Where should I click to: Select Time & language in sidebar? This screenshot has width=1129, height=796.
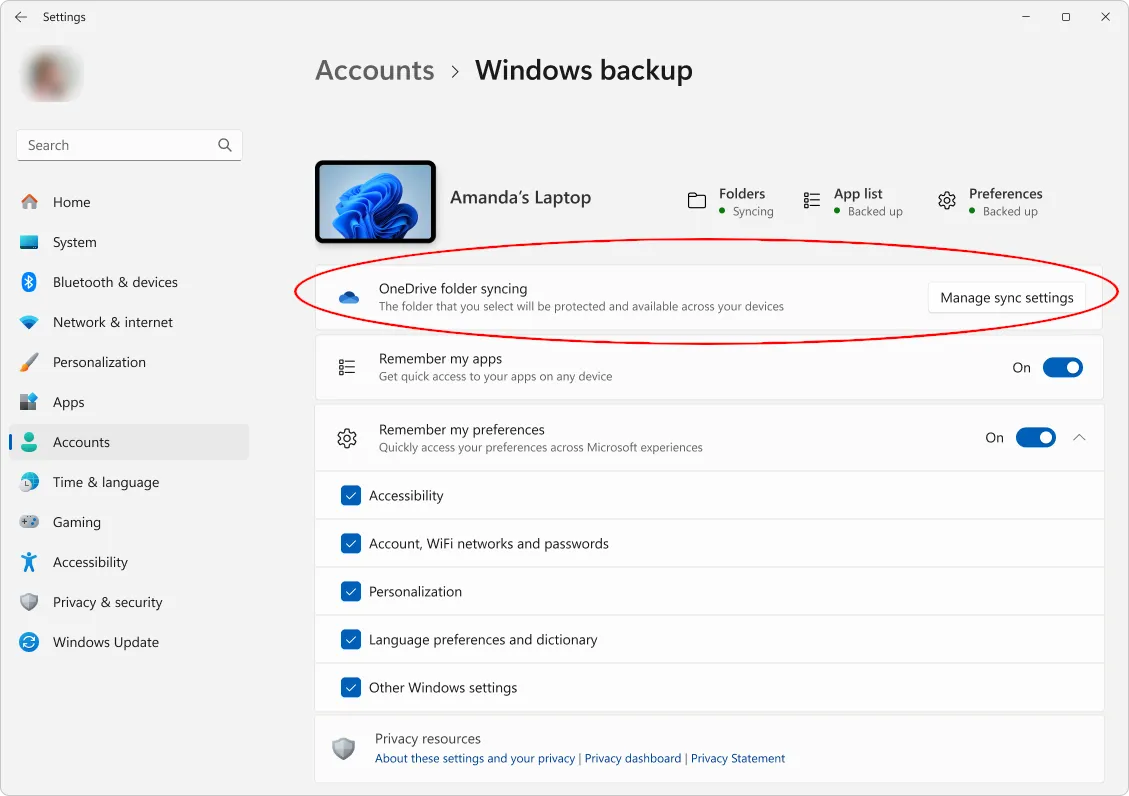(105, 482)
